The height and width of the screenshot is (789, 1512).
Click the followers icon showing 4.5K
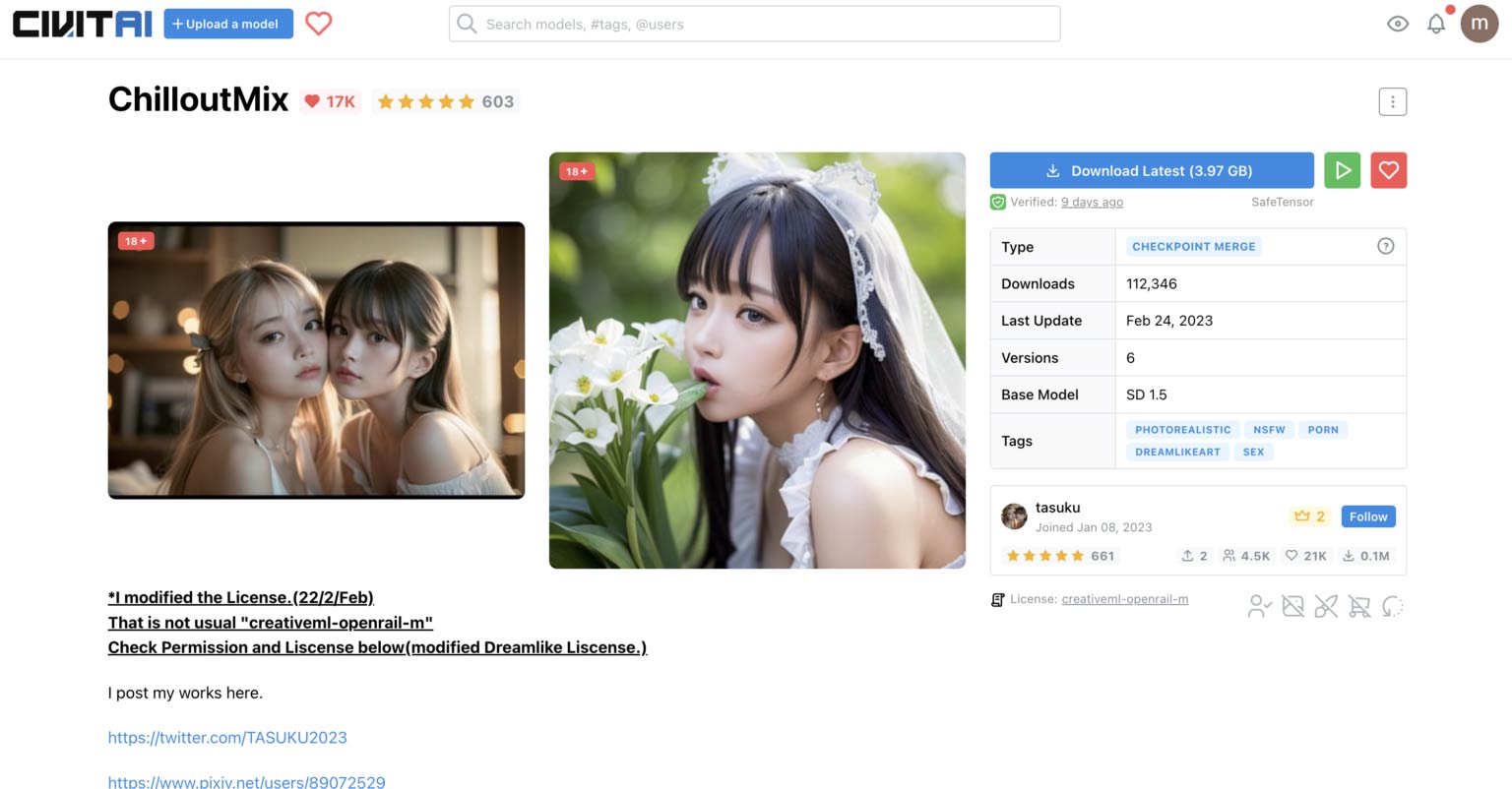[x=1245, y=556]
